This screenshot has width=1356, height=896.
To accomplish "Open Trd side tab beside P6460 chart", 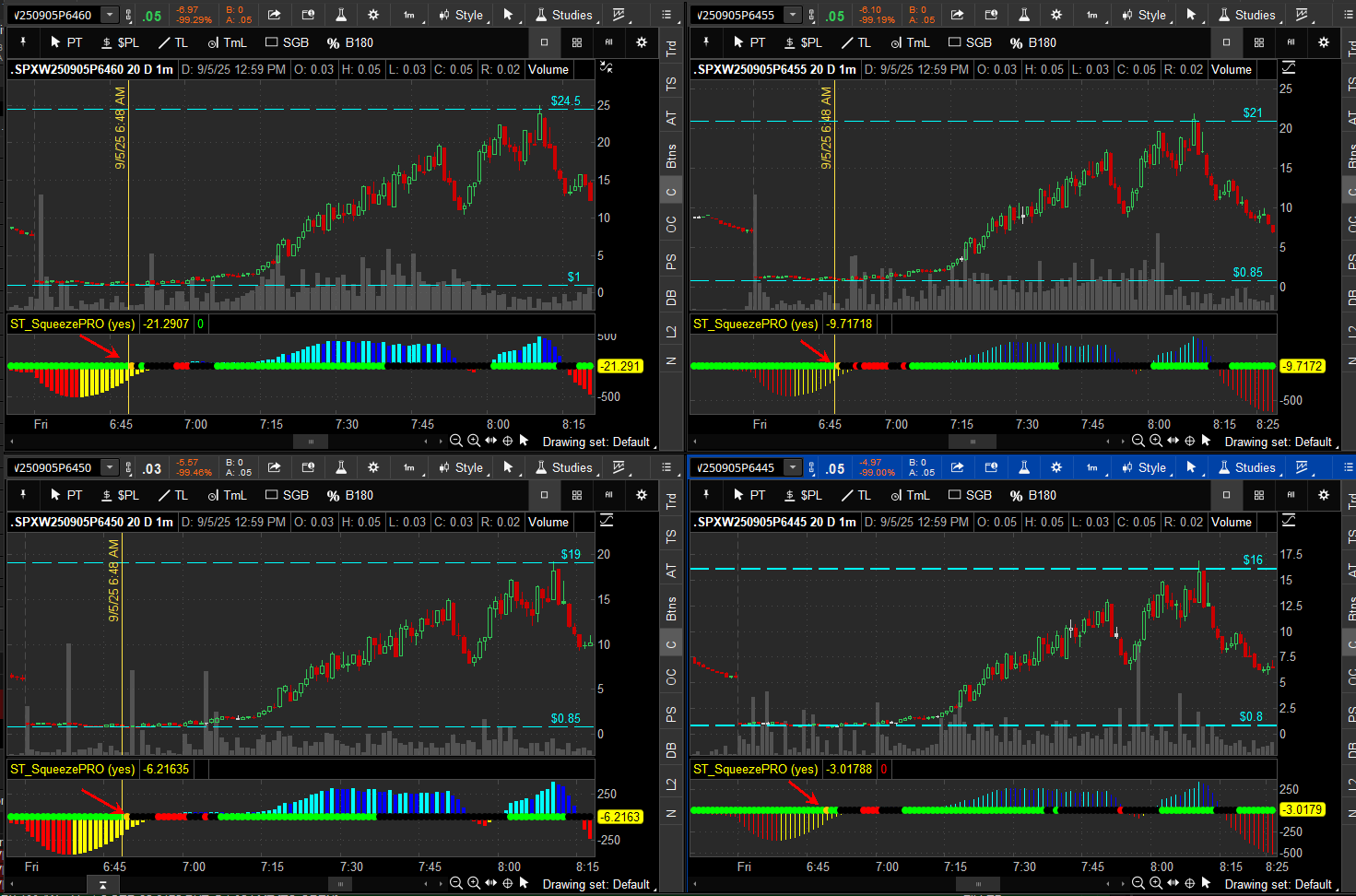I will [671, 48].
